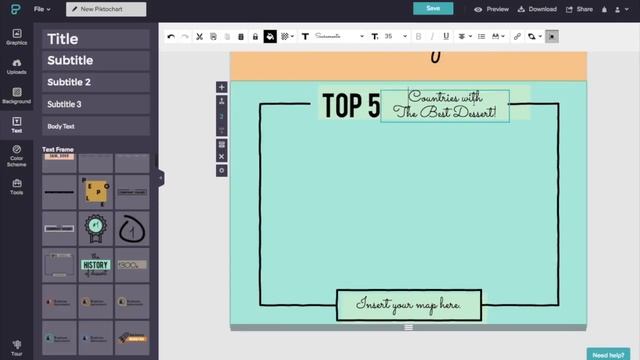Open the font size 35 dropdown
Image resolution: width=640 pixels, height=360 pixels.
pos(396,37)
